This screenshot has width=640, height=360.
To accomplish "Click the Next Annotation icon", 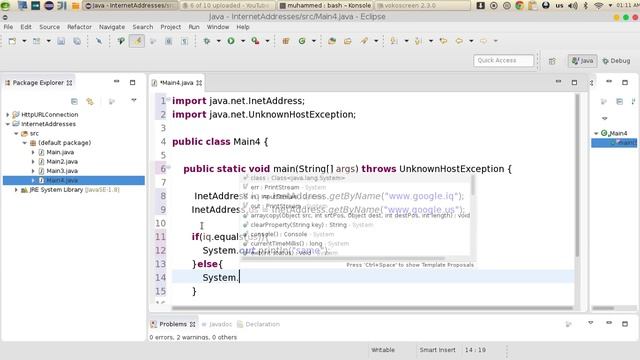I will 394,41.
